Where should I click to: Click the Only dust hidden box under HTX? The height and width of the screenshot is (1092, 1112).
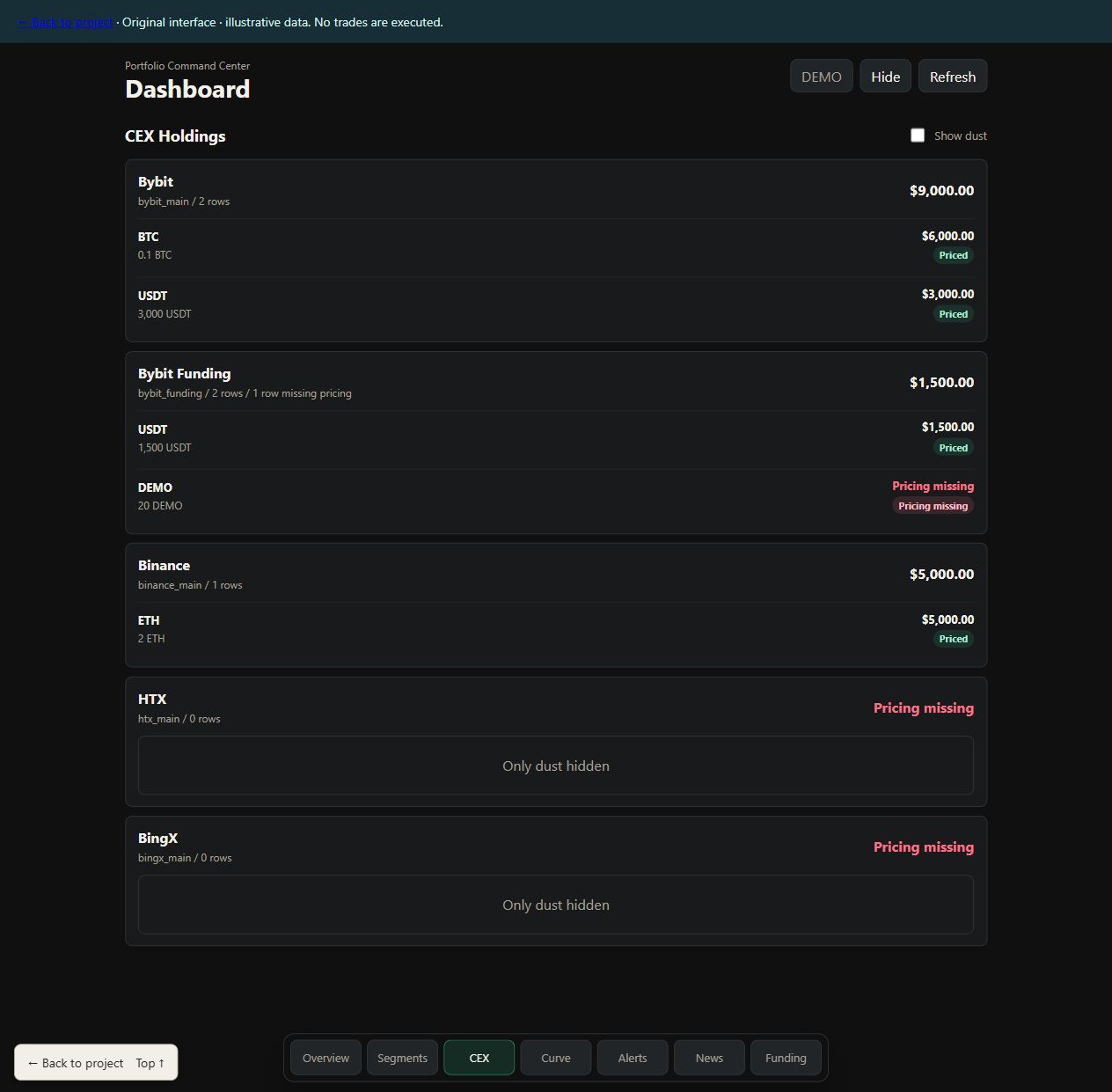pyautogui.click(x=556, y=766)
